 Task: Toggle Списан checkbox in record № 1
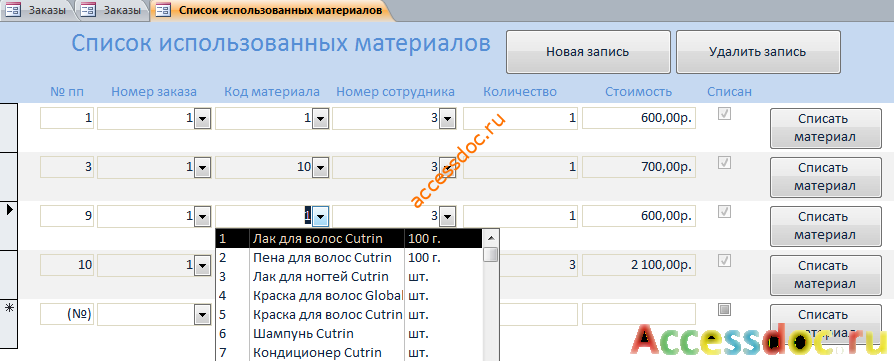(725, 114)
